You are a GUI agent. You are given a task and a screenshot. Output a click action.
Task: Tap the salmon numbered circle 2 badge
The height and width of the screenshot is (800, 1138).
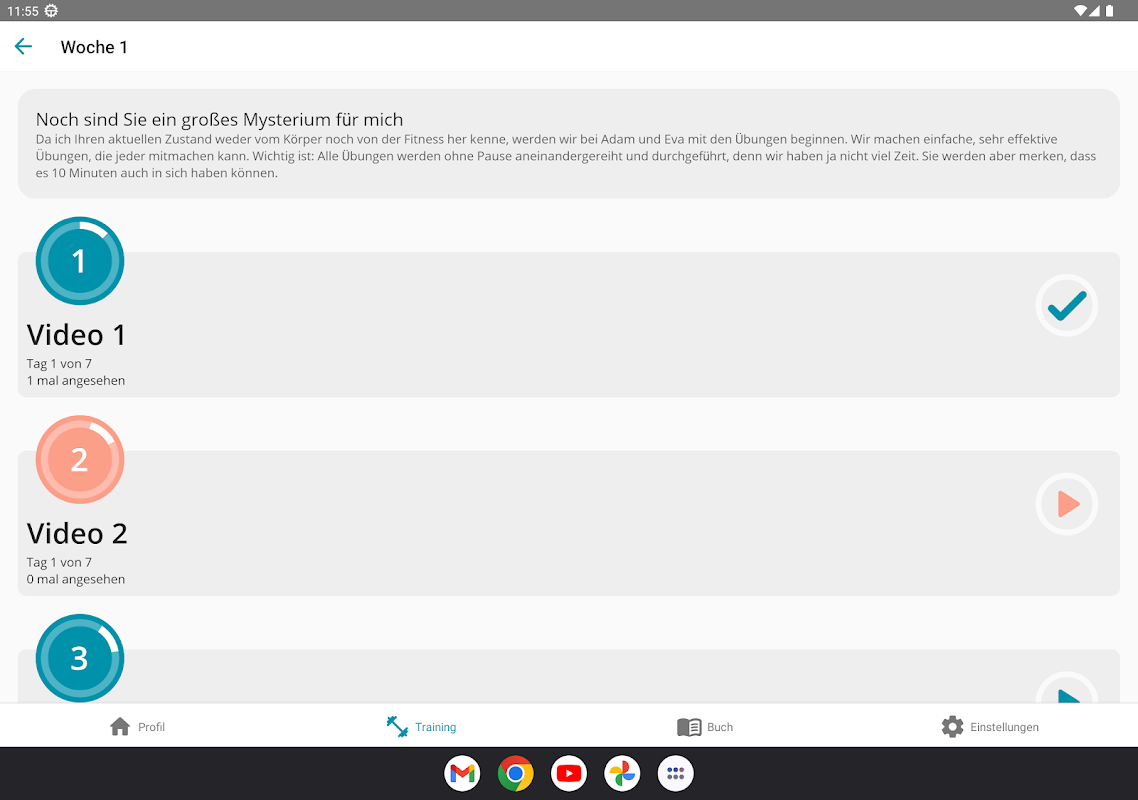pyautogui.click(x=80, y=460)
